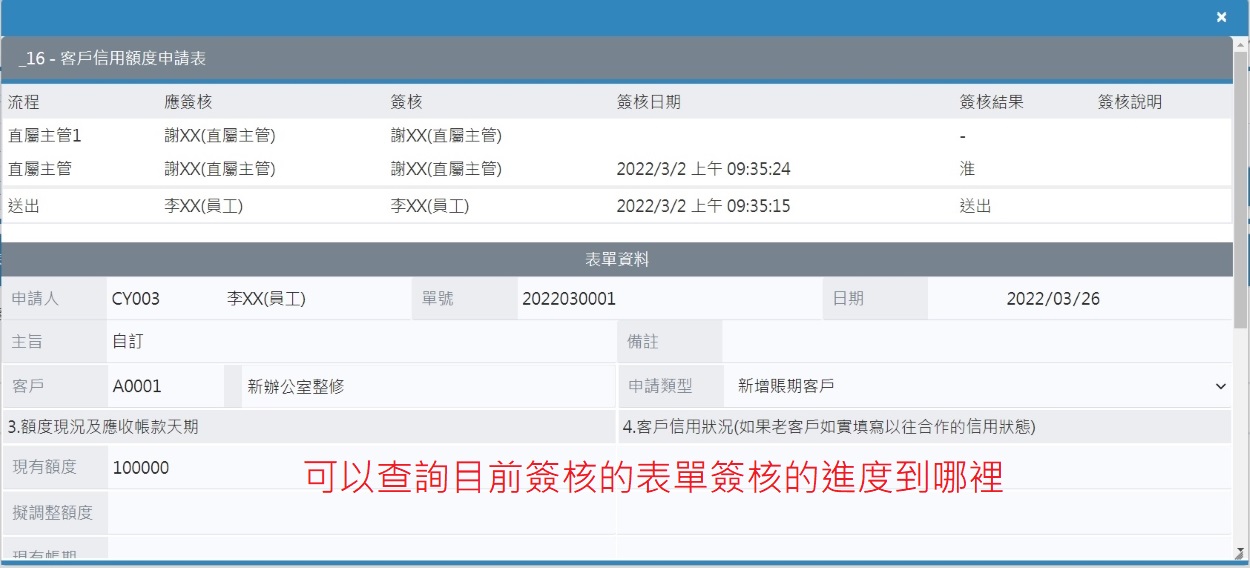This screenshot has height=568, width=1250.
Task: Click the 日期 field showing 2022/03/26
Action: 1078,299
